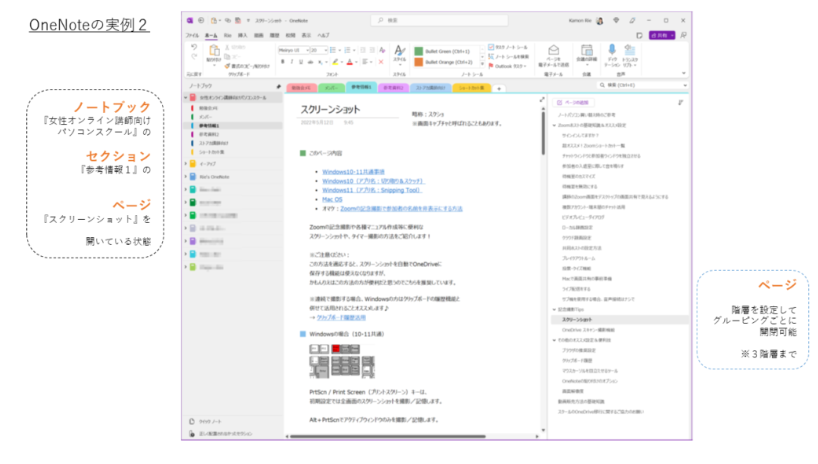Collapse the first notebook in the list

[x=186, y=98]
